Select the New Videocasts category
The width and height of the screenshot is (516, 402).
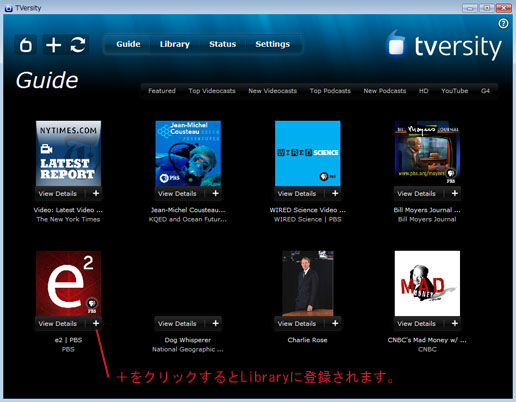click(273, 91)
